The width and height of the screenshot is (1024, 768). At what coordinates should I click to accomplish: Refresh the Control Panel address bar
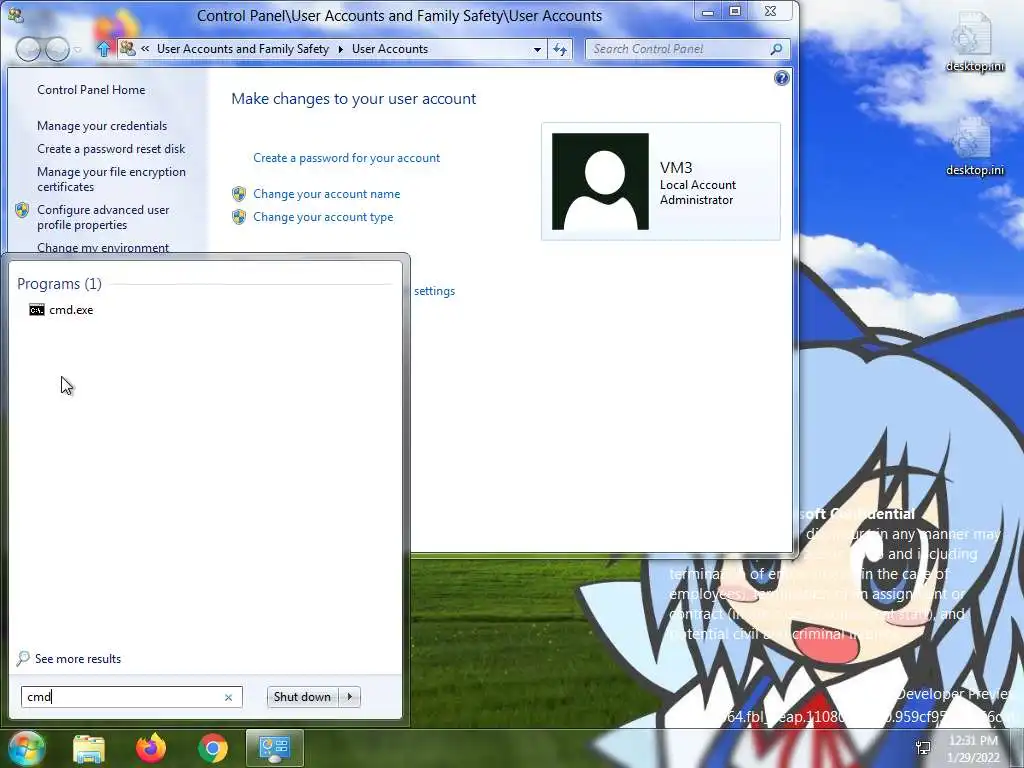tap(560, 49)
